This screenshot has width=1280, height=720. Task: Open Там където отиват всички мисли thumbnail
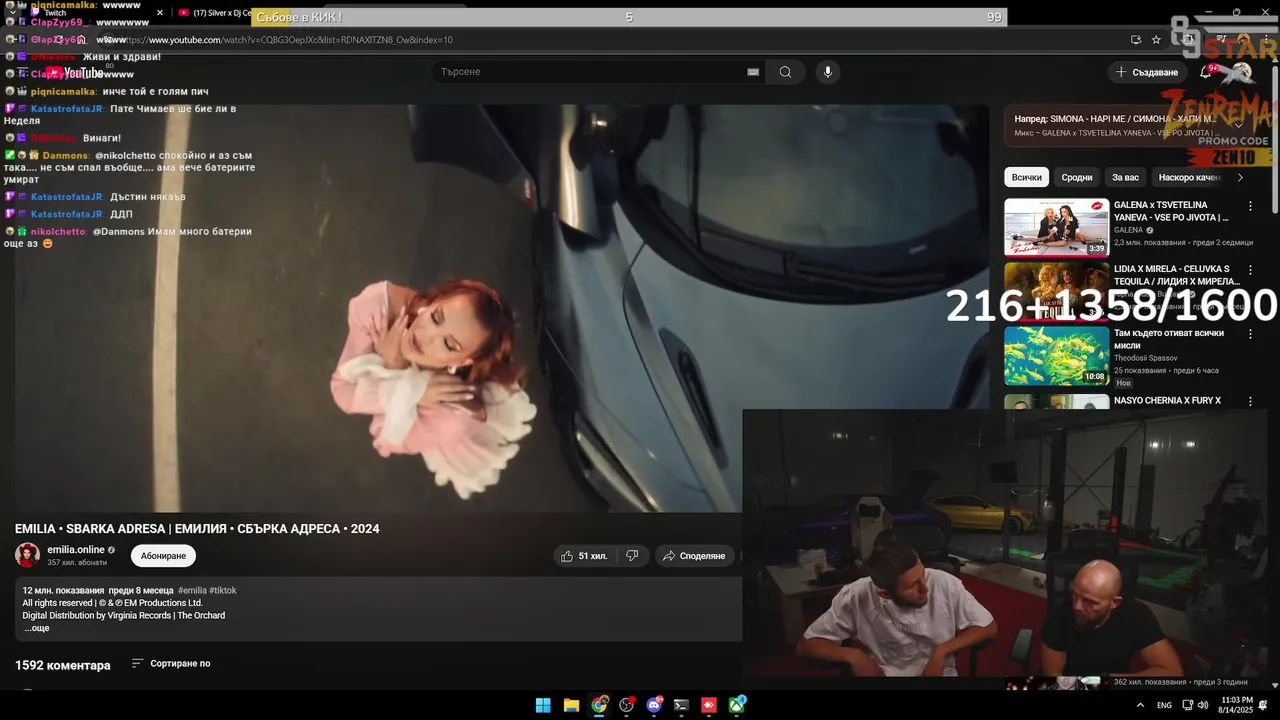(x=1056, y=355)
